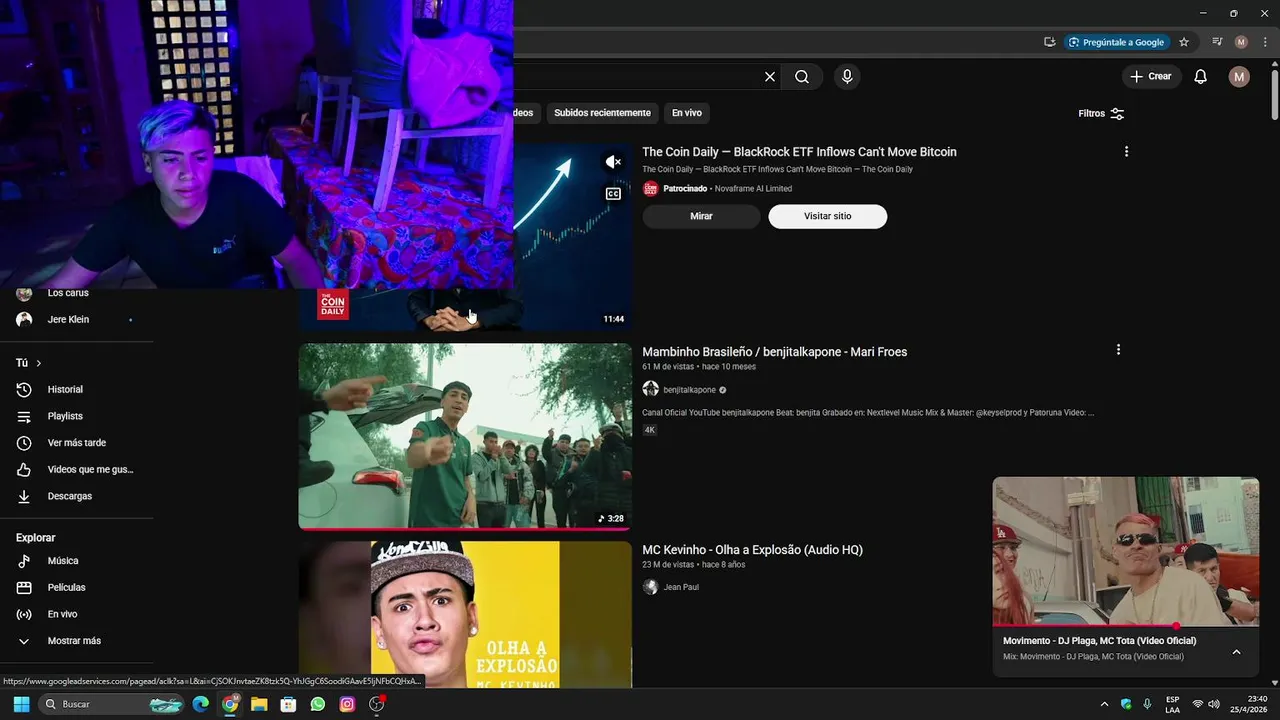
Task: Click the install app icon in address bar
Action: click(1049, 42)
